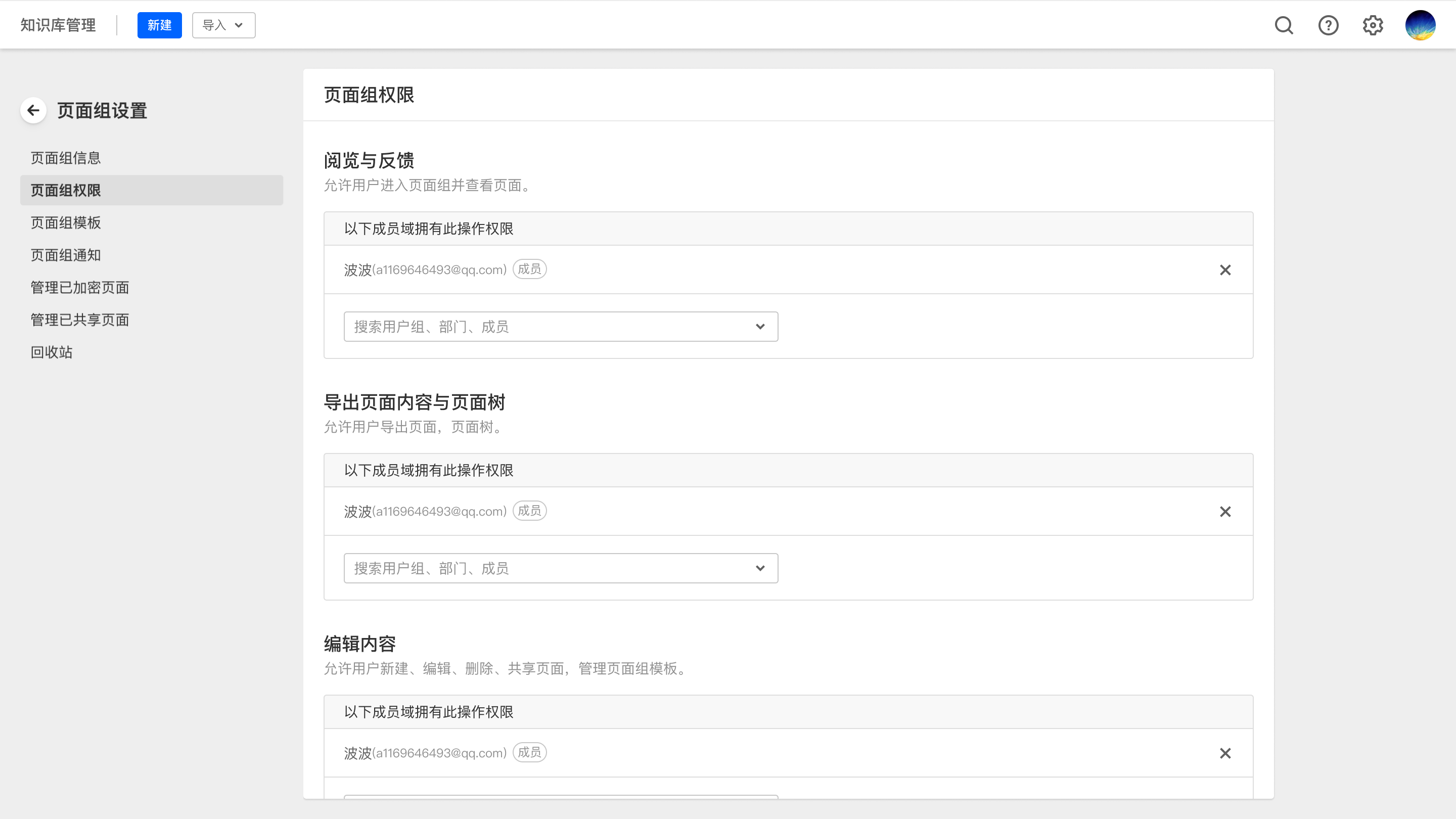
Task: Remove 波波 from 阅览与反馈 permission
Action: point(1225,270)
